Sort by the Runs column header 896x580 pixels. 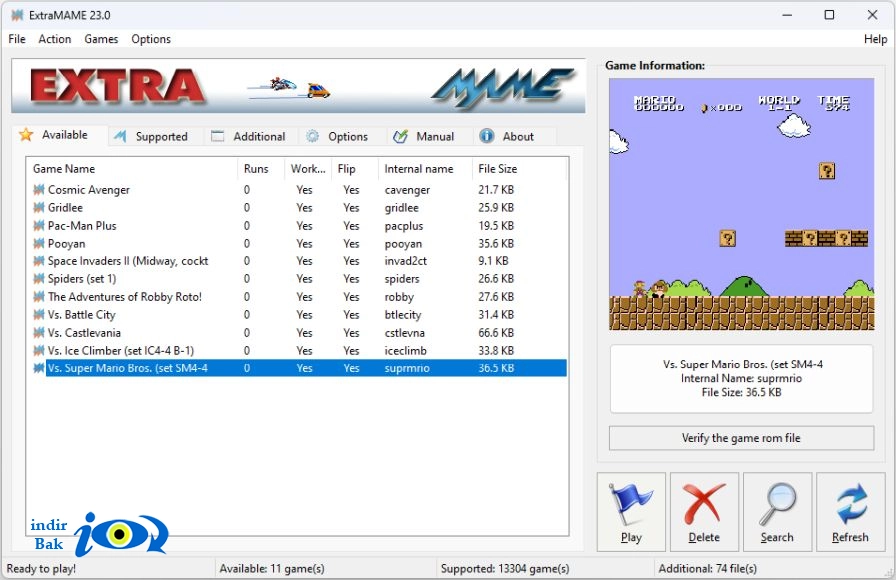[x=261, y=169]
